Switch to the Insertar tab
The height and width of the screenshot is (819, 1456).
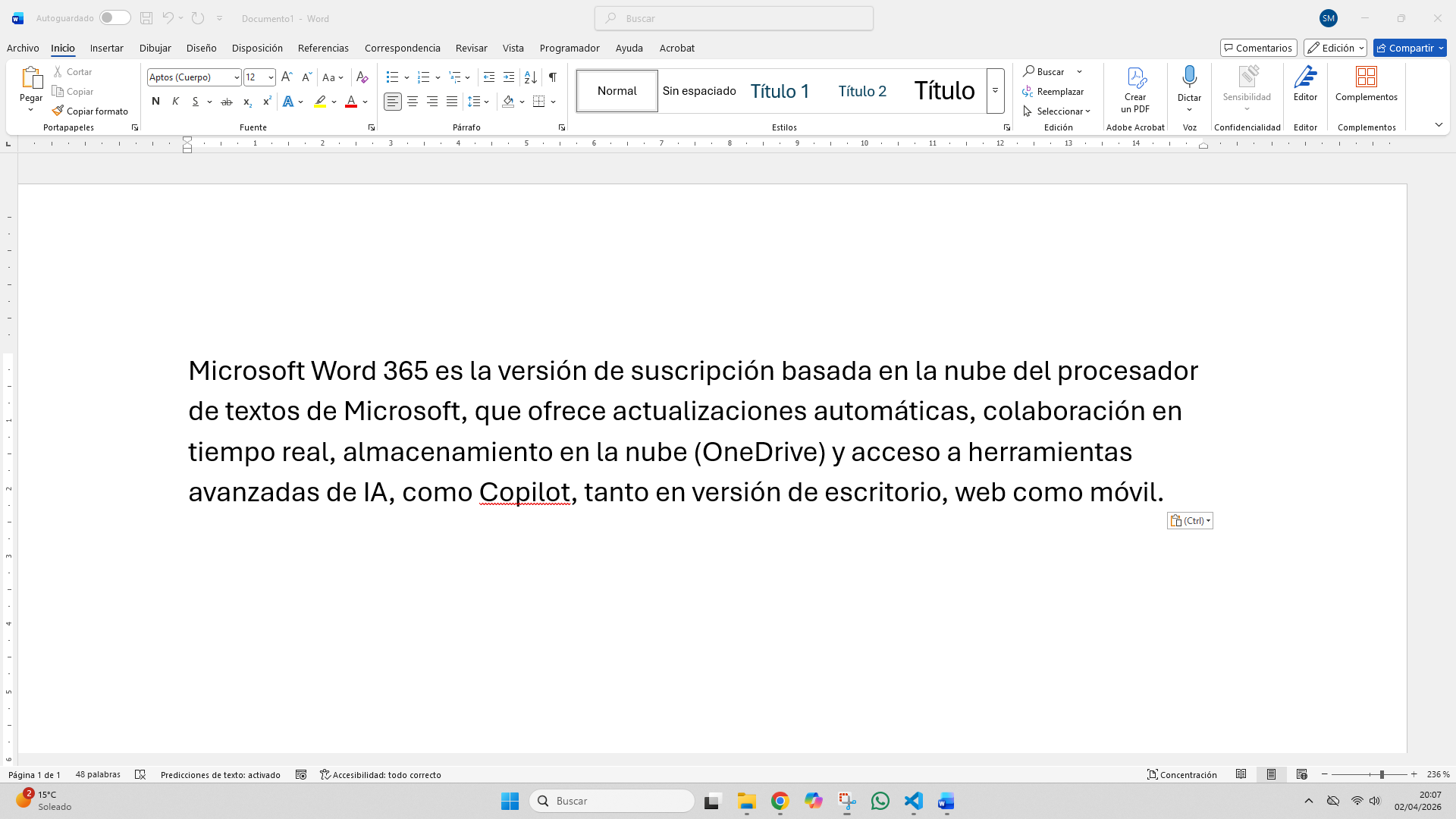tap(106, 48)
